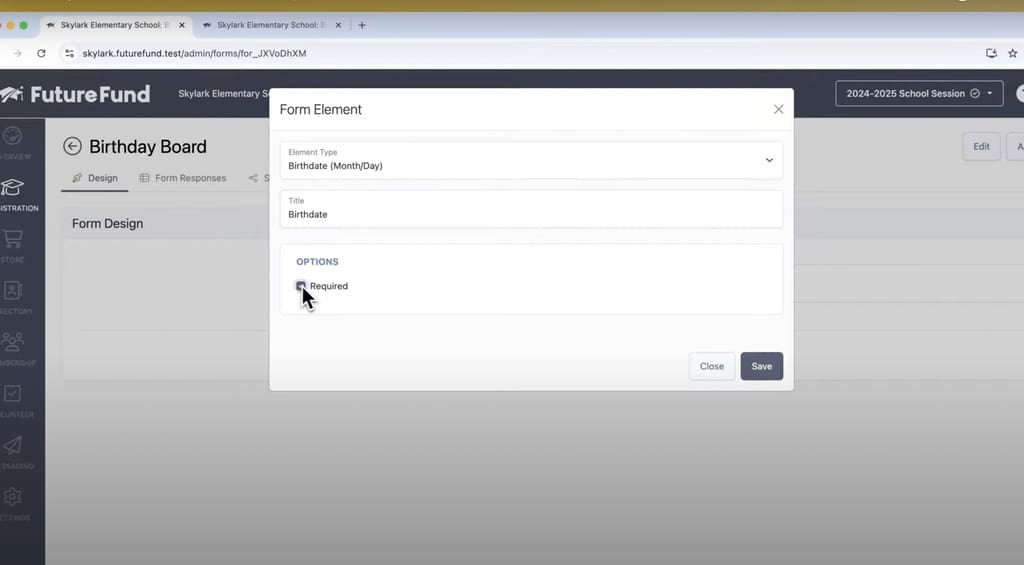Open the Element Type dropdown

(531, 160)
